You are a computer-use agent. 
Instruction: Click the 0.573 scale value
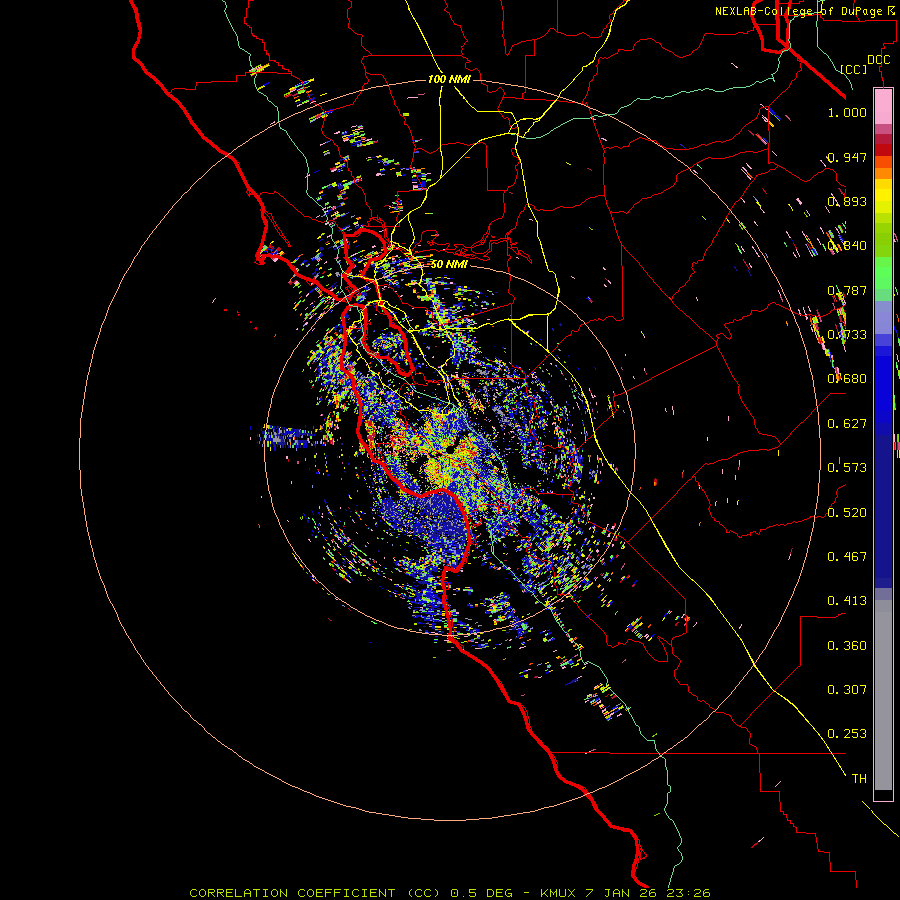(847, 468)
